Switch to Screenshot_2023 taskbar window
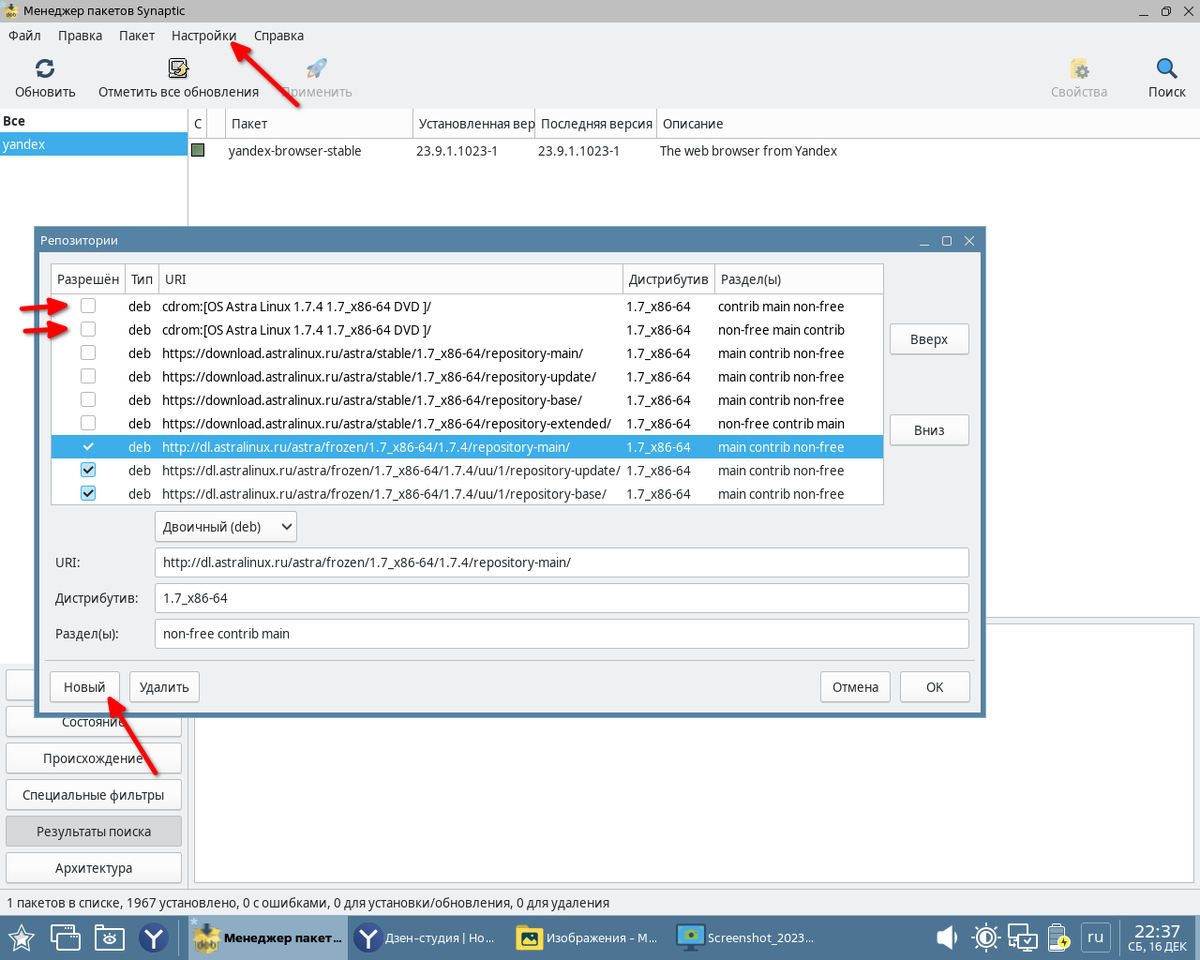 point(746,937)
